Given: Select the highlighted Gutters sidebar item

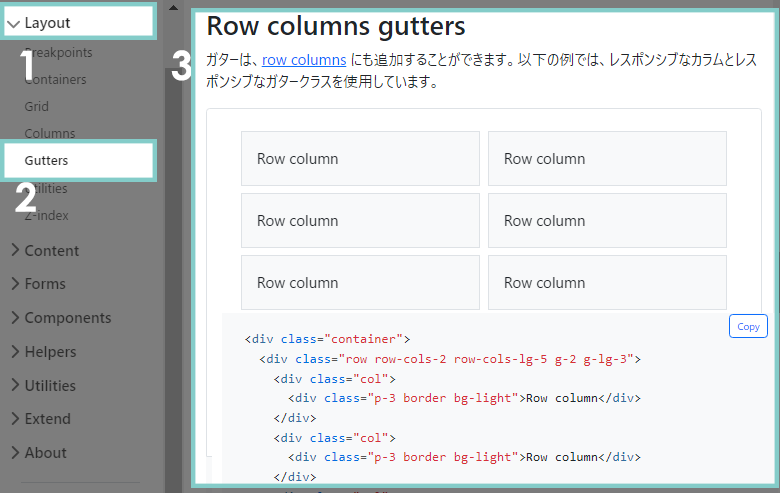Looking at the screenshot, I should 46,160.
